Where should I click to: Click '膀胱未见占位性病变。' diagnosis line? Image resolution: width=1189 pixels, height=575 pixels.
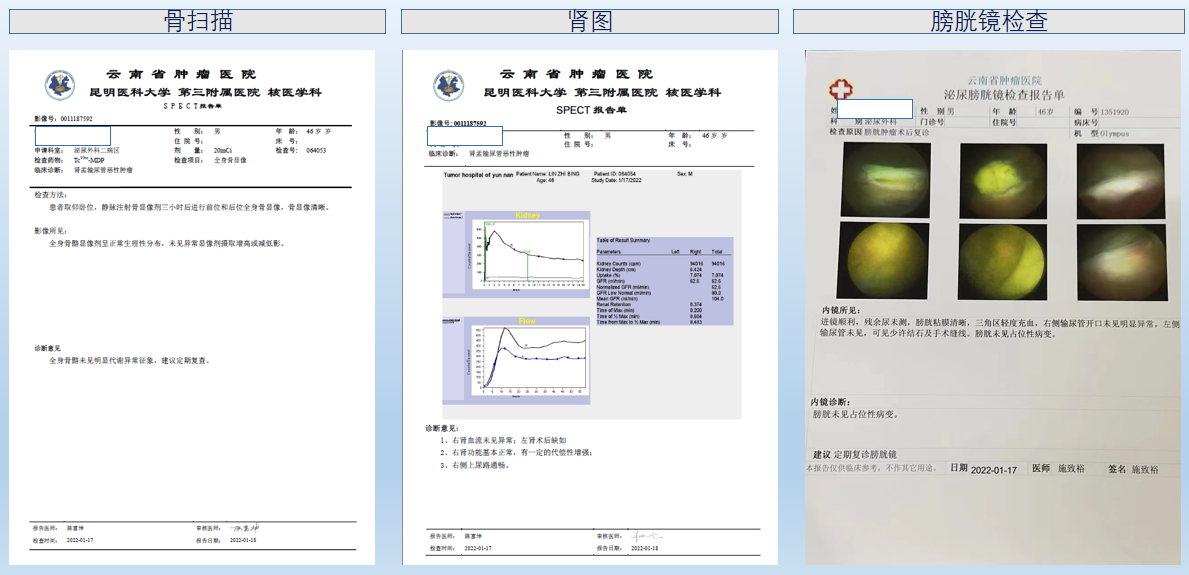(856, 415)
